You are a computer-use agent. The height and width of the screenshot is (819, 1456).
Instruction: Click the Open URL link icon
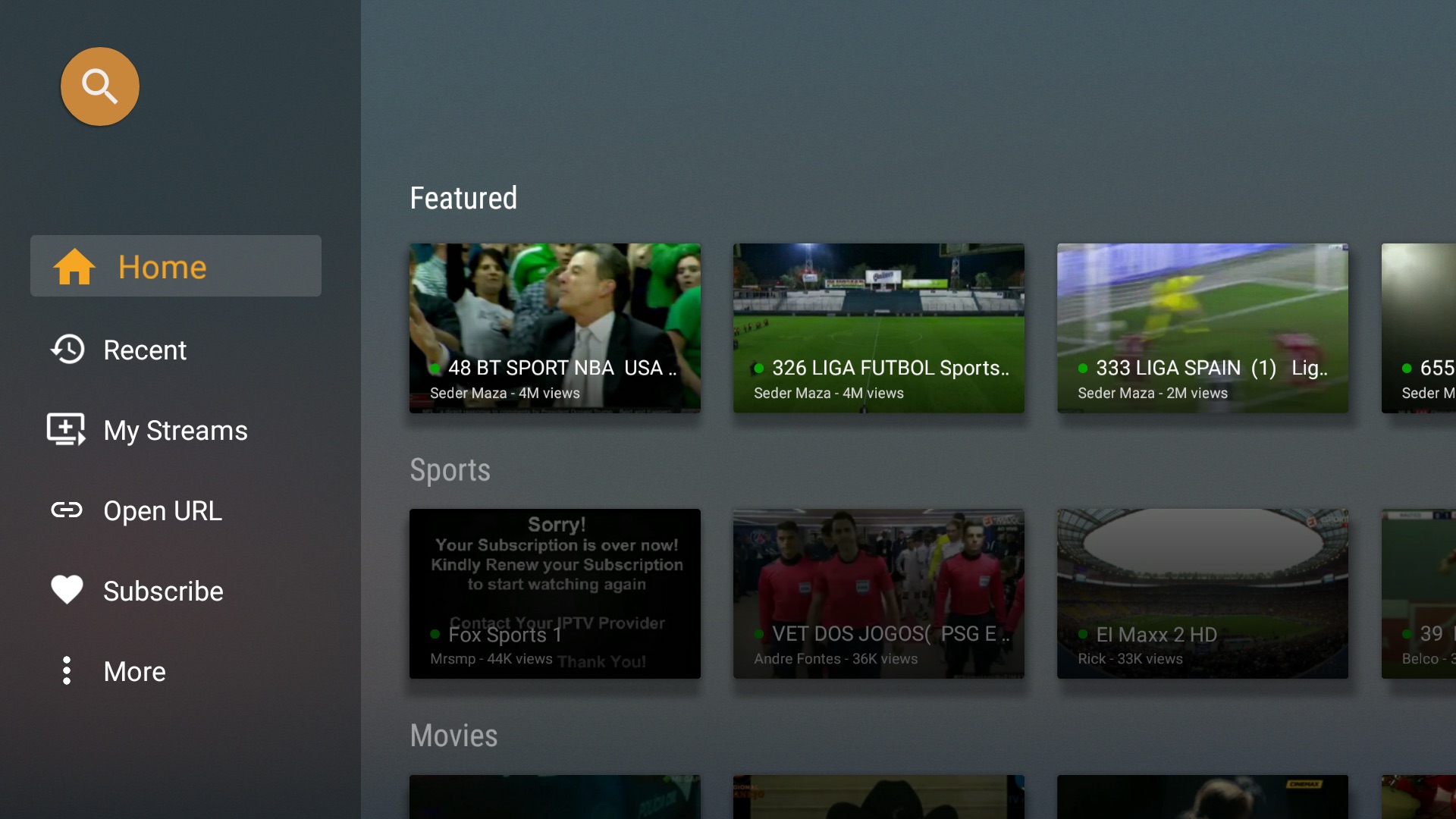pyautogui.click(x=67, y=510)
